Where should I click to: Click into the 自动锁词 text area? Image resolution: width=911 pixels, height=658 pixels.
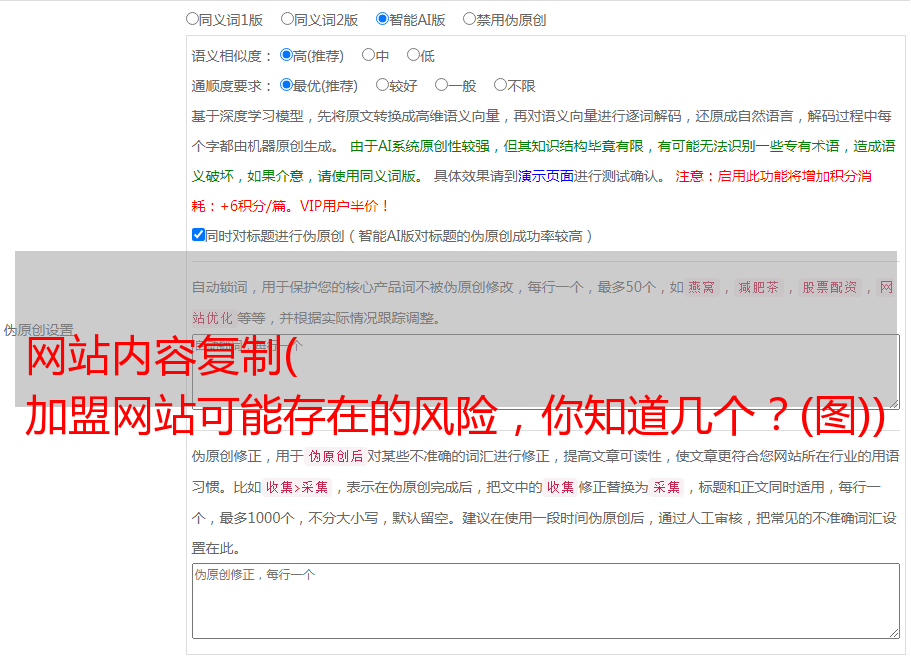click(546, 372)
